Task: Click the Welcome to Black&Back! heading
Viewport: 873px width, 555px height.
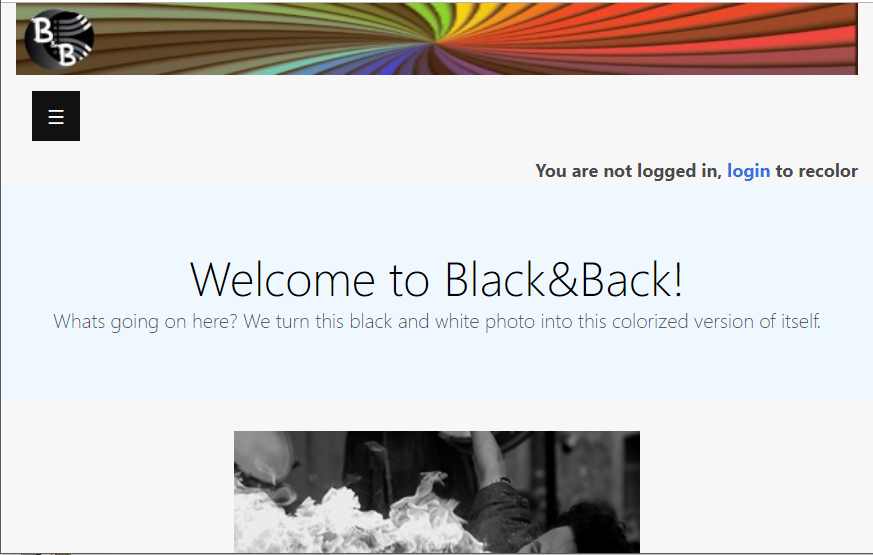Action: coord(436,279)
